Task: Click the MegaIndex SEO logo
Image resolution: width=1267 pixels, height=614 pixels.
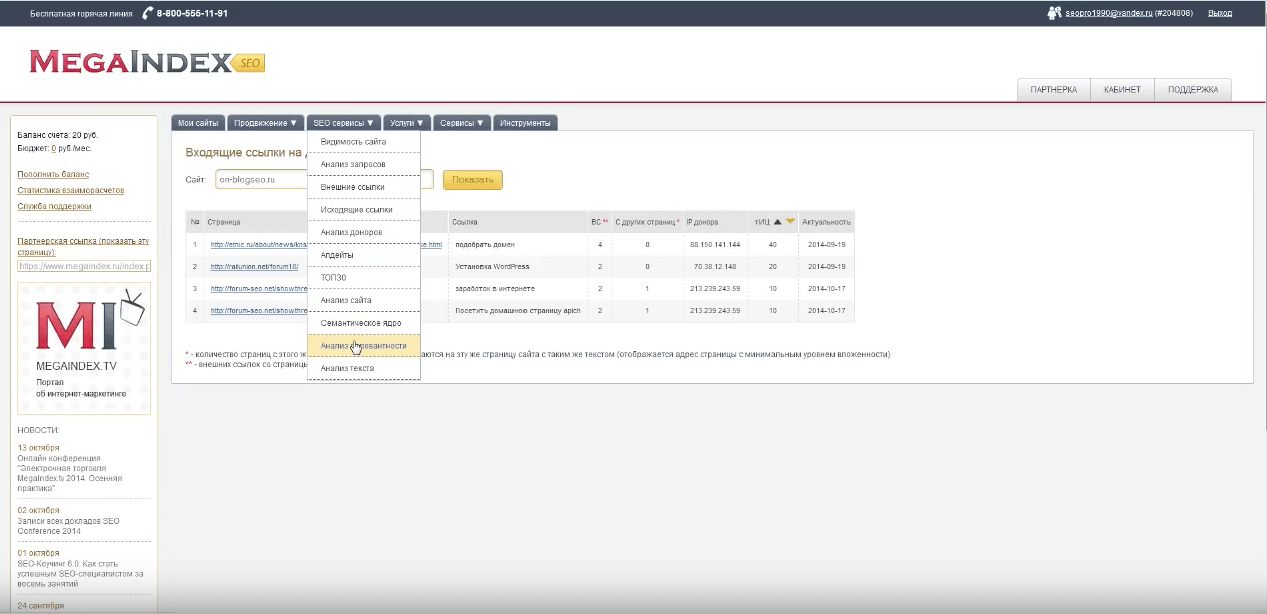Action: click(146, 63)
